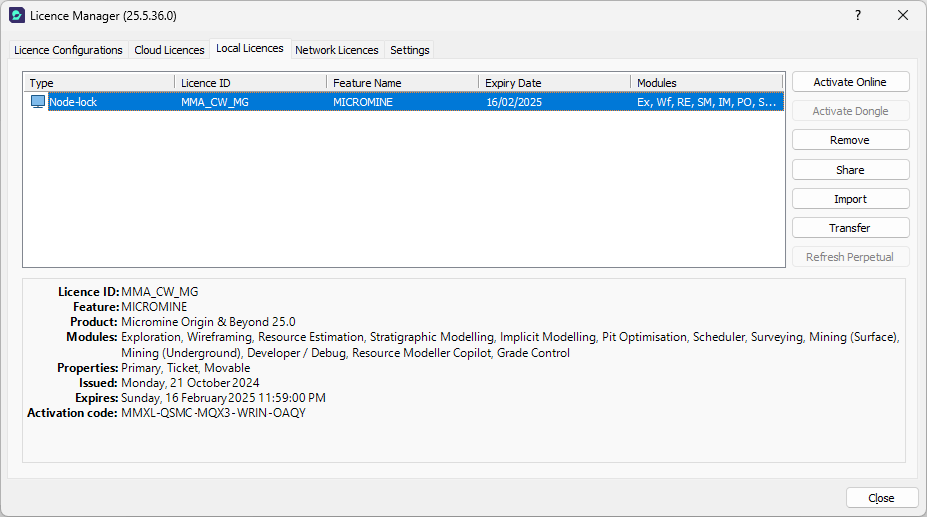927x517 pixels.
Task: Click the Transfer button
Action: click(x=850, y=228)
